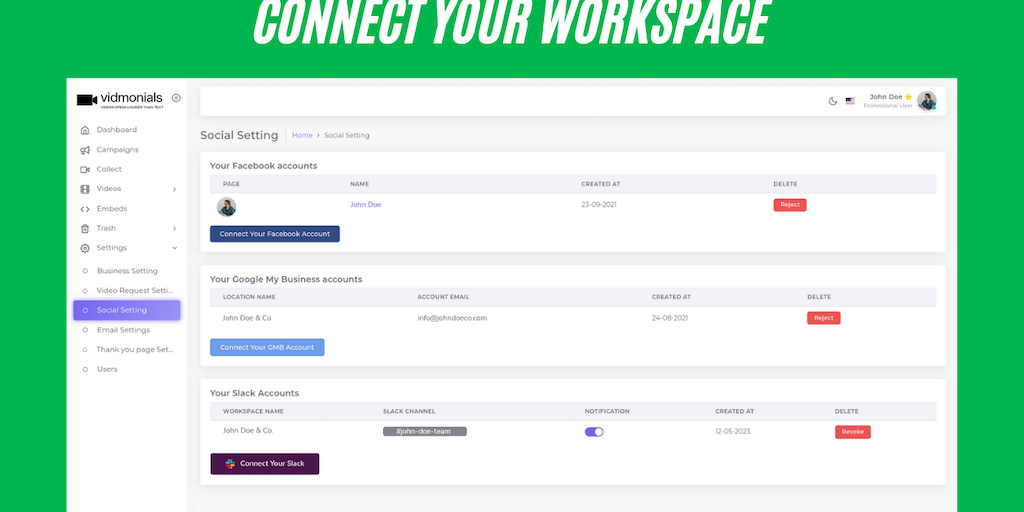1024x512 pixels.
Task: Open the Campaigns menu item
Action: [118, 150]
